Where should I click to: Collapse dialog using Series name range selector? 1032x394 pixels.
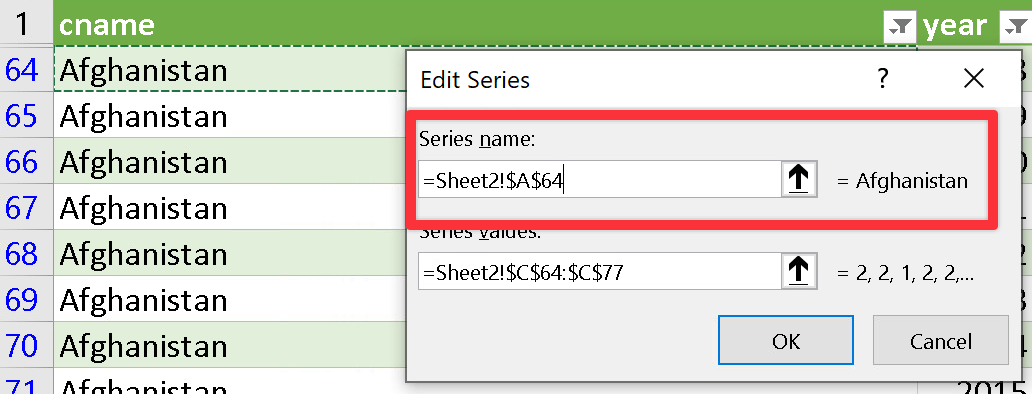tap(799, 180)
